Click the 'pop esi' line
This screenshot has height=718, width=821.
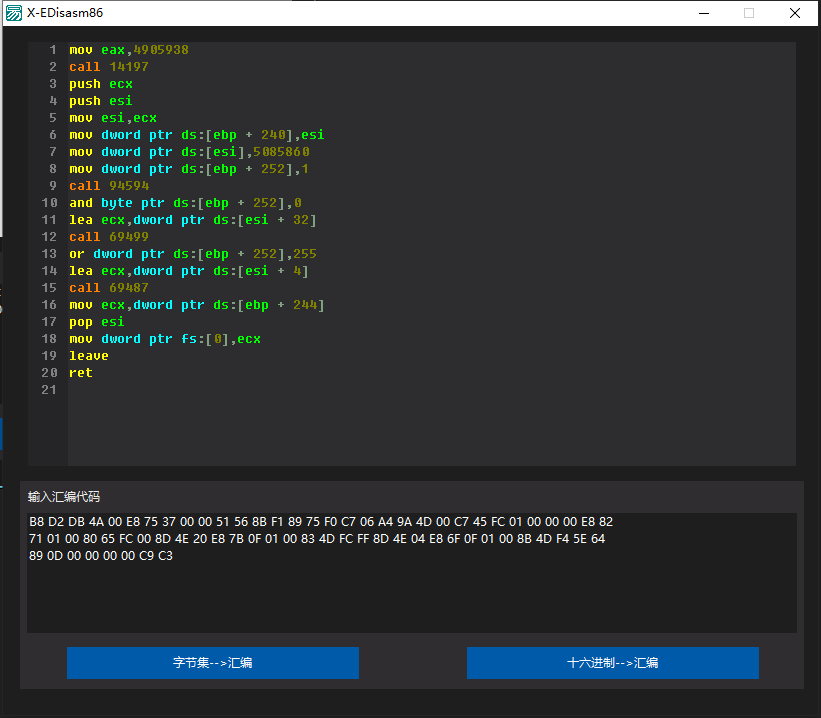click(x=97, y=322)
